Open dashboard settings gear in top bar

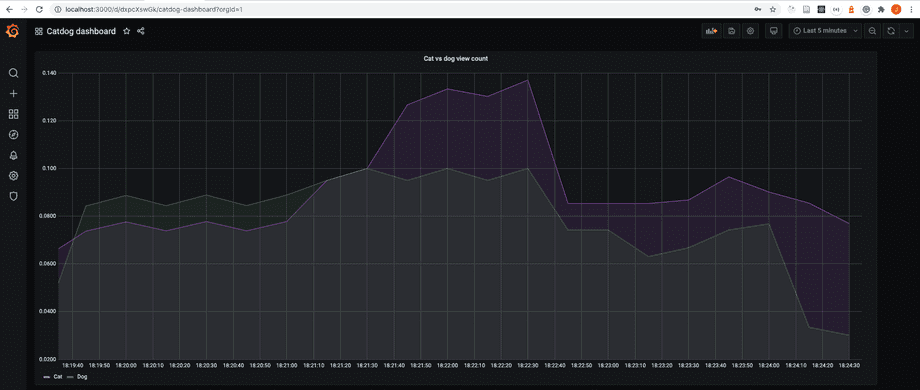pos(750,31)
